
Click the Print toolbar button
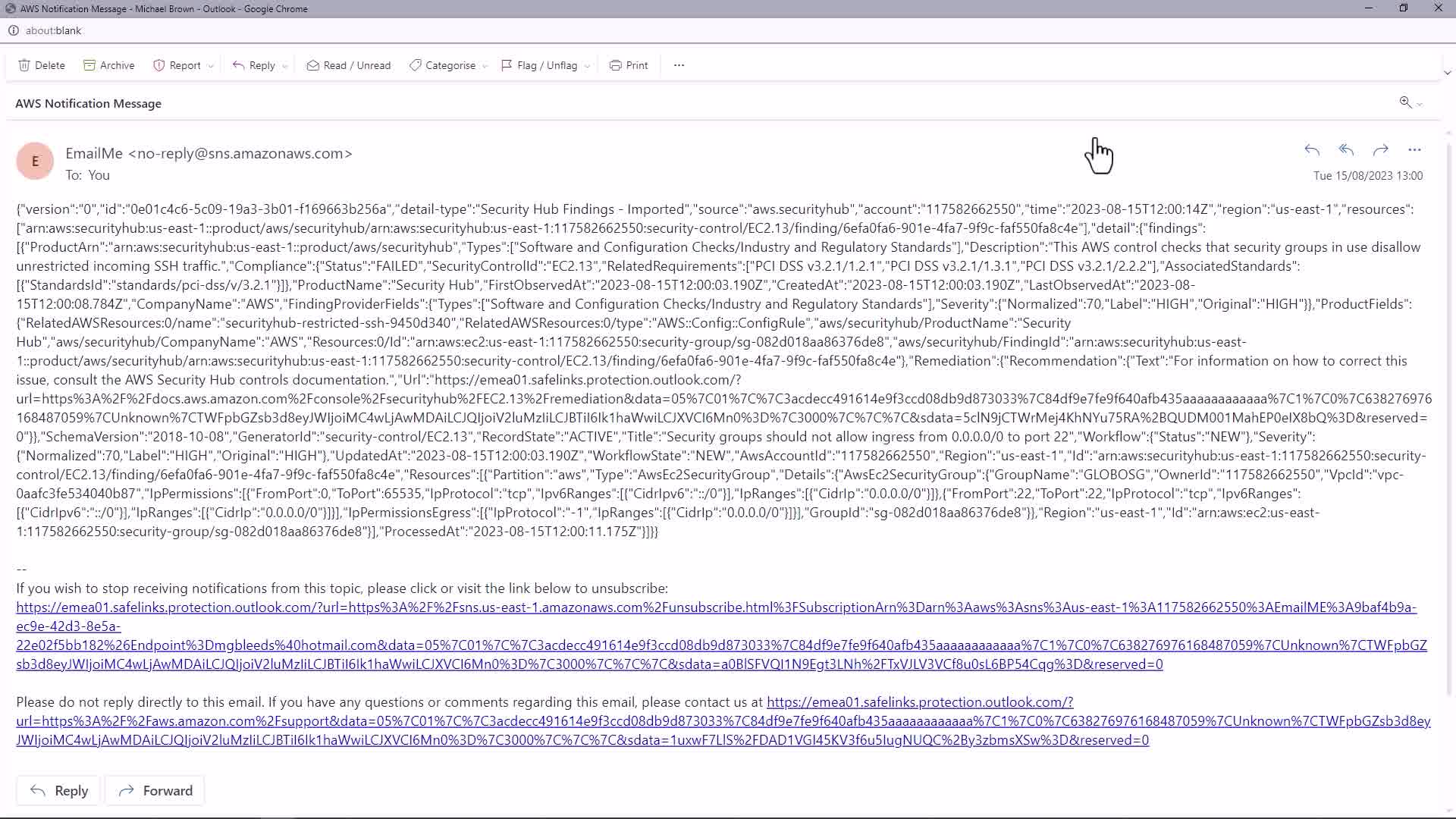[629, 65]
